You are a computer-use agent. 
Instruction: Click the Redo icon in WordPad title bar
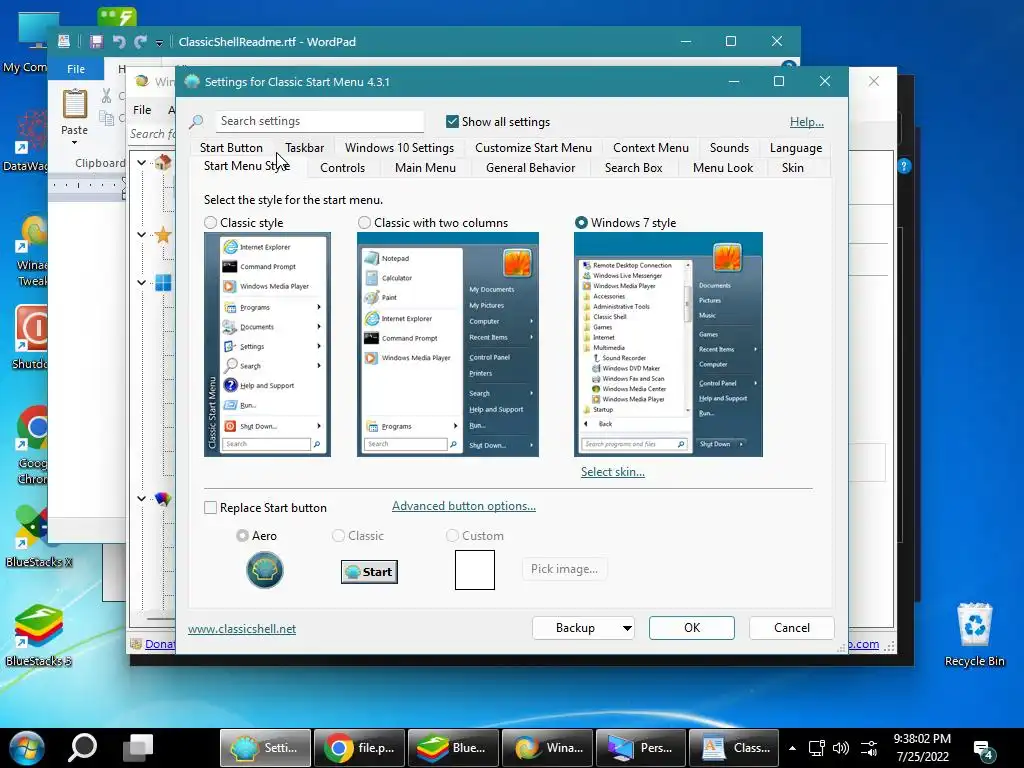click(x=140, y=42)
